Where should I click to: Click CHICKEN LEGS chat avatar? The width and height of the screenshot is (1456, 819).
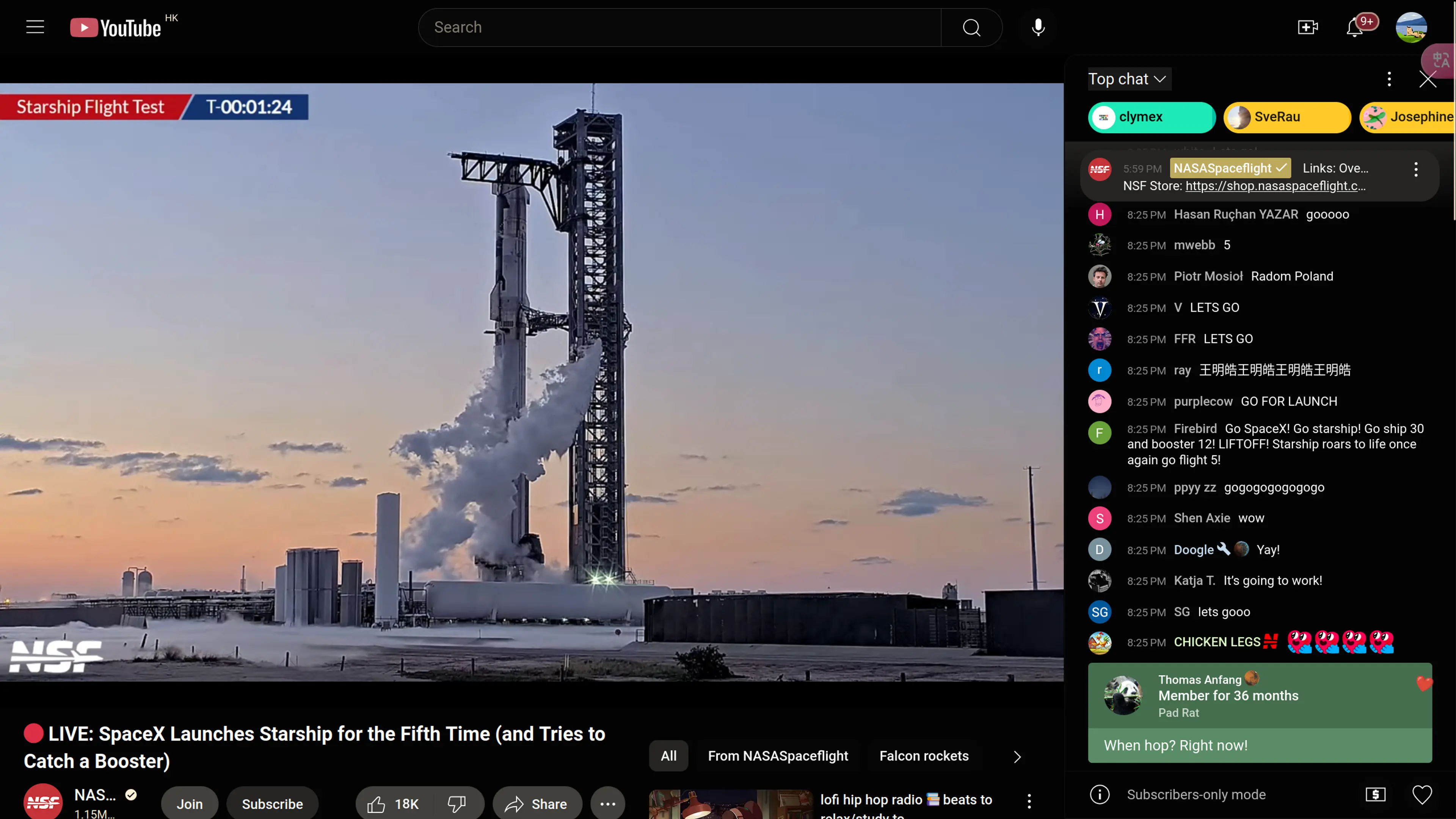pos(1099,643)
